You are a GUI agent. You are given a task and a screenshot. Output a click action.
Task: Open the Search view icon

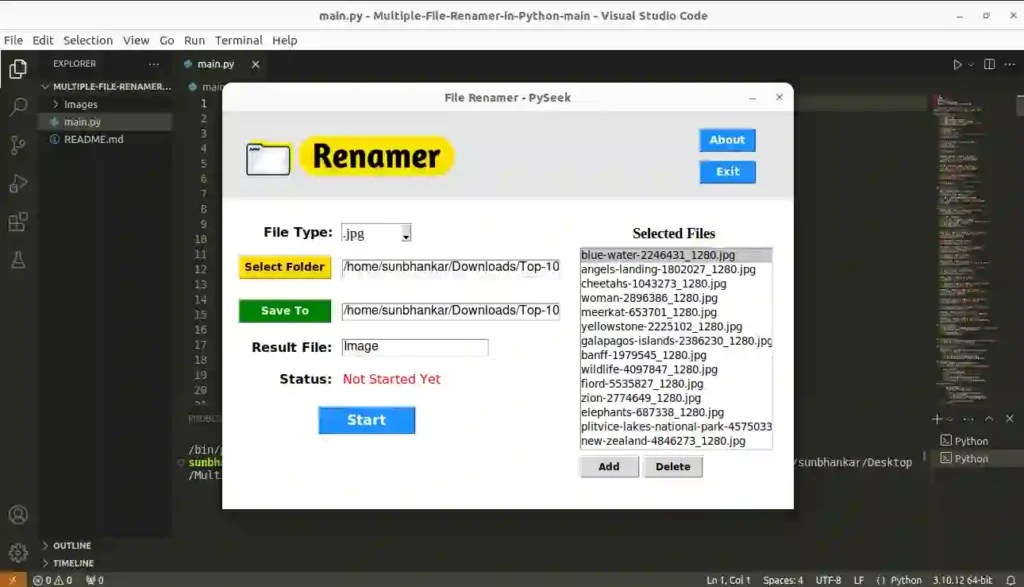(x=17, y=107)
